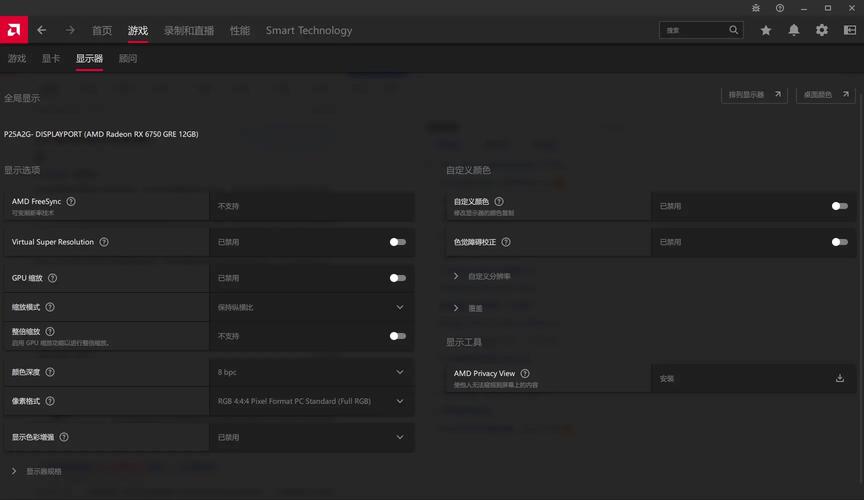This screenshot has width=864, height=500.
Task: Show help for GPU 缩放
Action: click(x=52, y=278)
